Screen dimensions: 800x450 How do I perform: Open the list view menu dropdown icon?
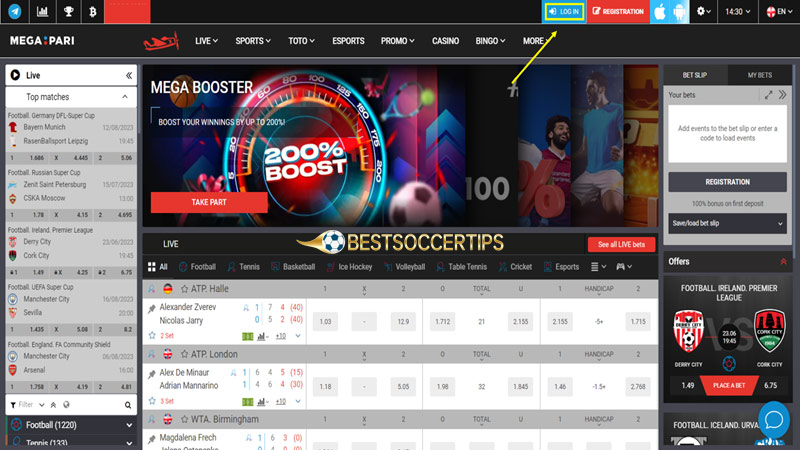point(598,266)
